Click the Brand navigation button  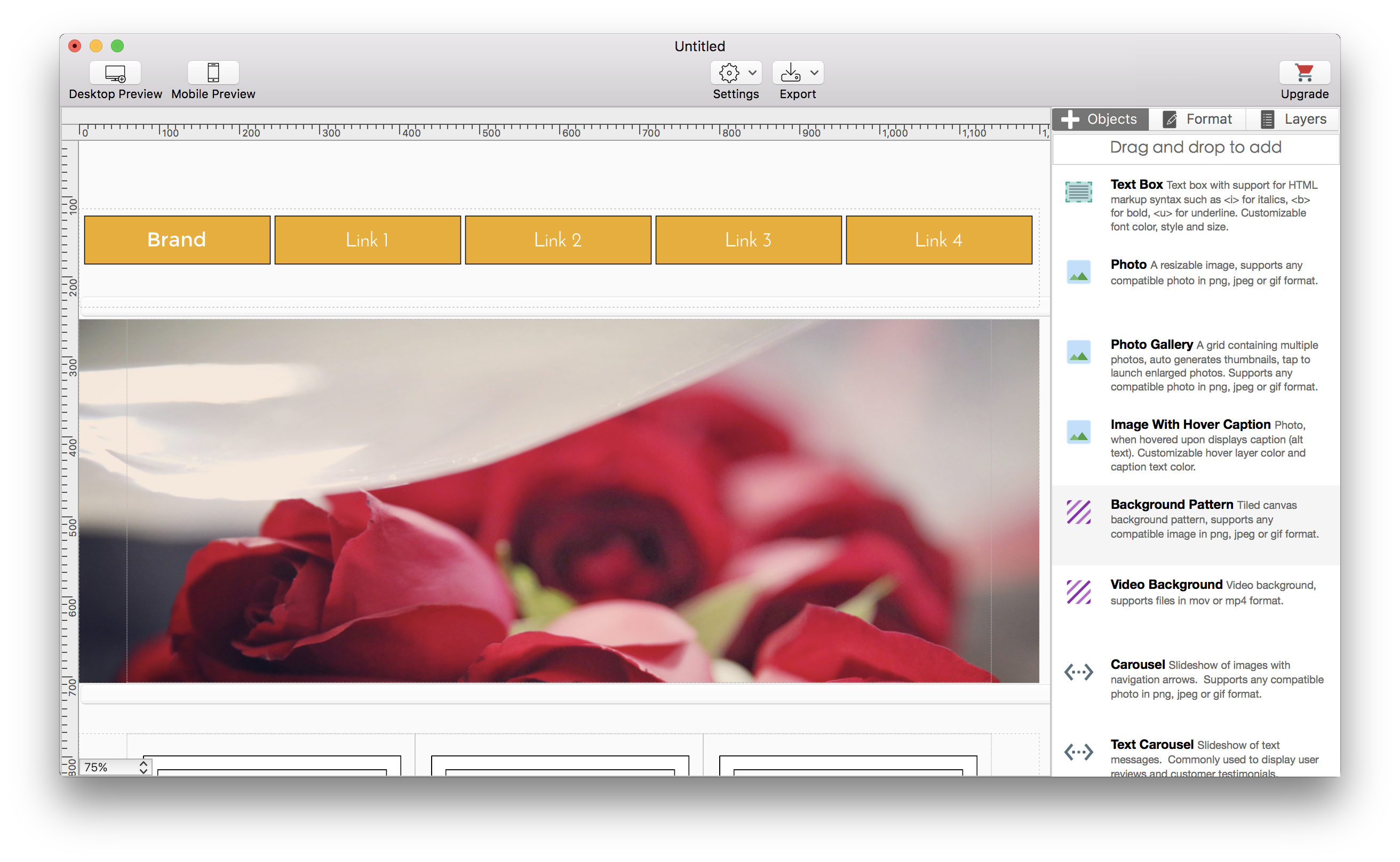coord(178,240)
